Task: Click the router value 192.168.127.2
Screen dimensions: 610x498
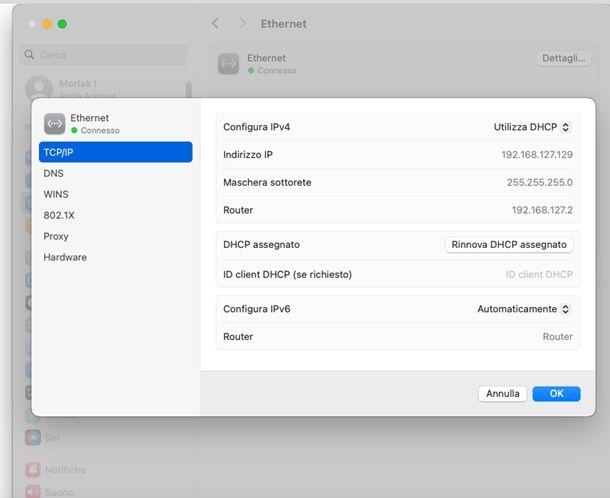Action: (x=542, y=210)
